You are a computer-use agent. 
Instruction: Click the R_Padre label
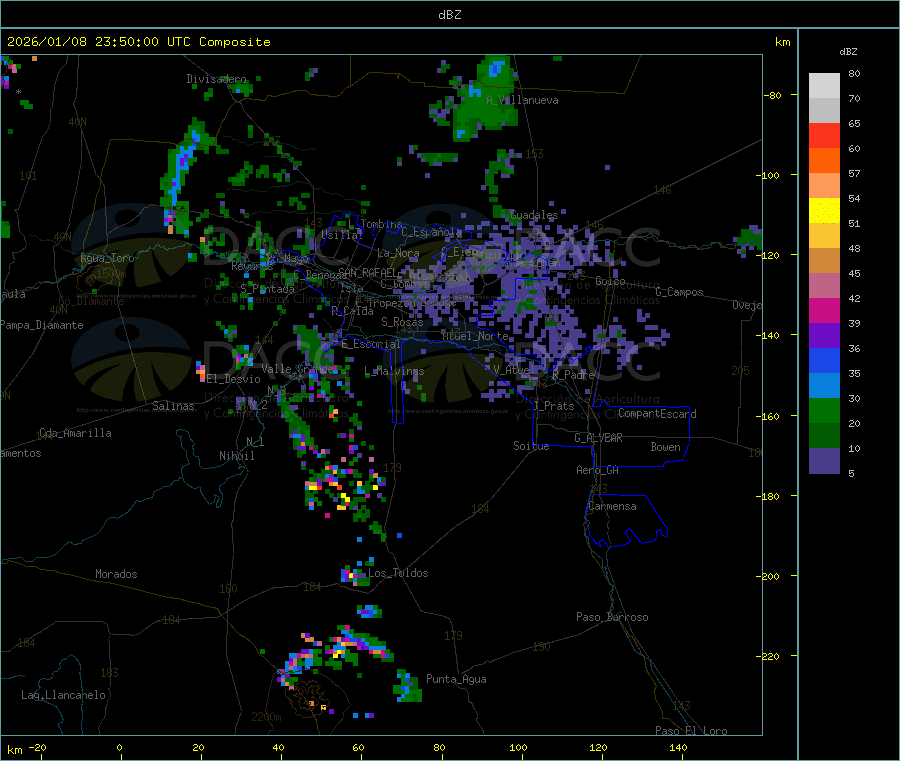[574, 375]
